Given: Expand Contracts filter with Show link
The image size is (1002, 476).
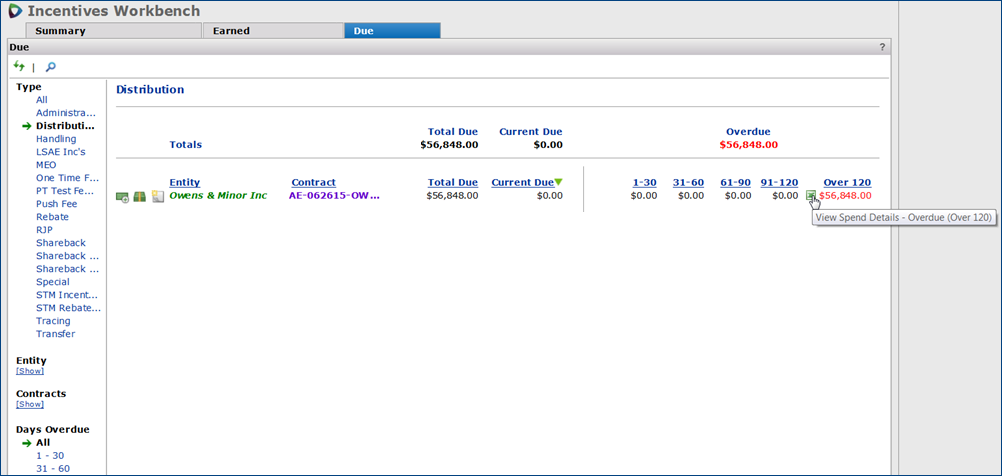Looking at the screenshot, I should pyautogui.click(x=30, y=405).
